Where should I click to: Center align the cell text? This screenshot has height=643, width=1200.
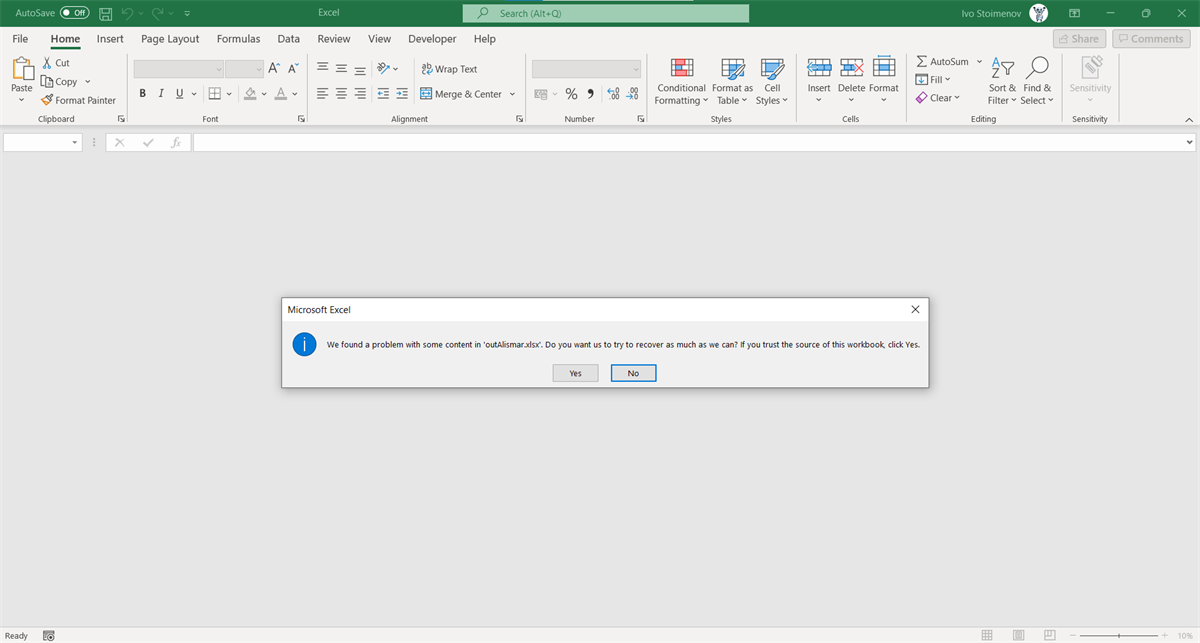[341, 93]
